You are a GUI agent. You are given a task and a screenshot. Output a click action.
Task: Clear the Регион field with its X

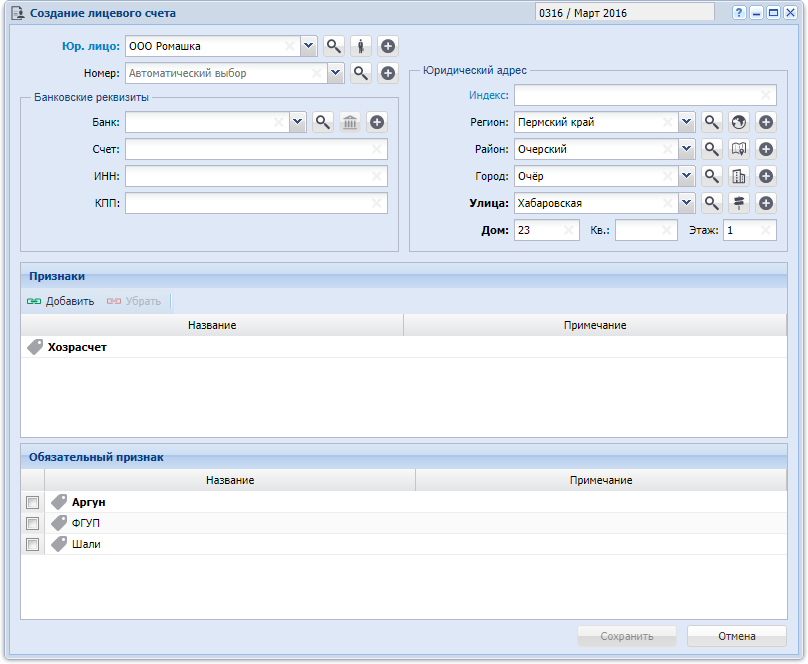point(668,122)
